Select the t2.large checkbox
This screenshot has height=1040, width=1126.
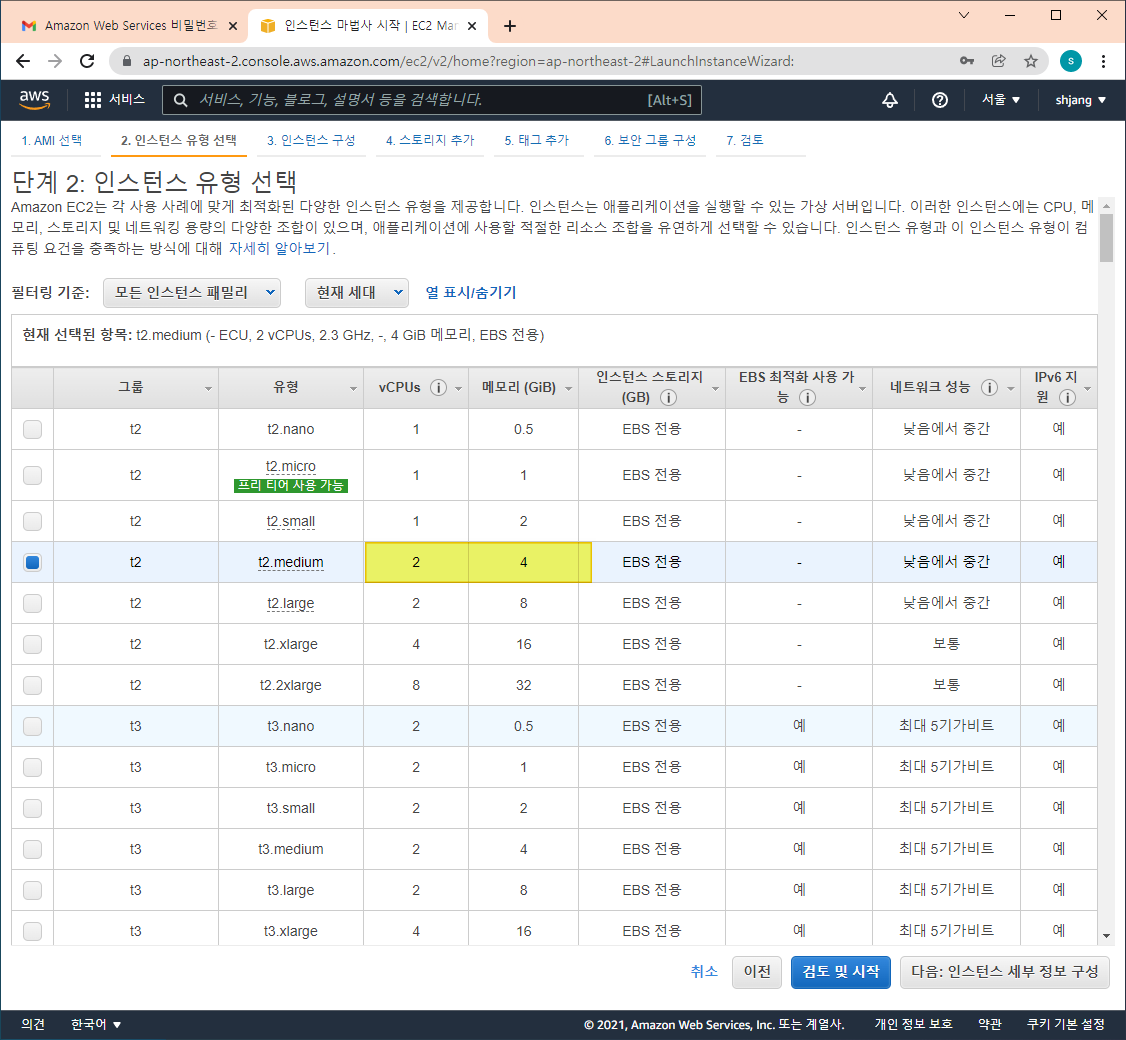coord(32,603)
